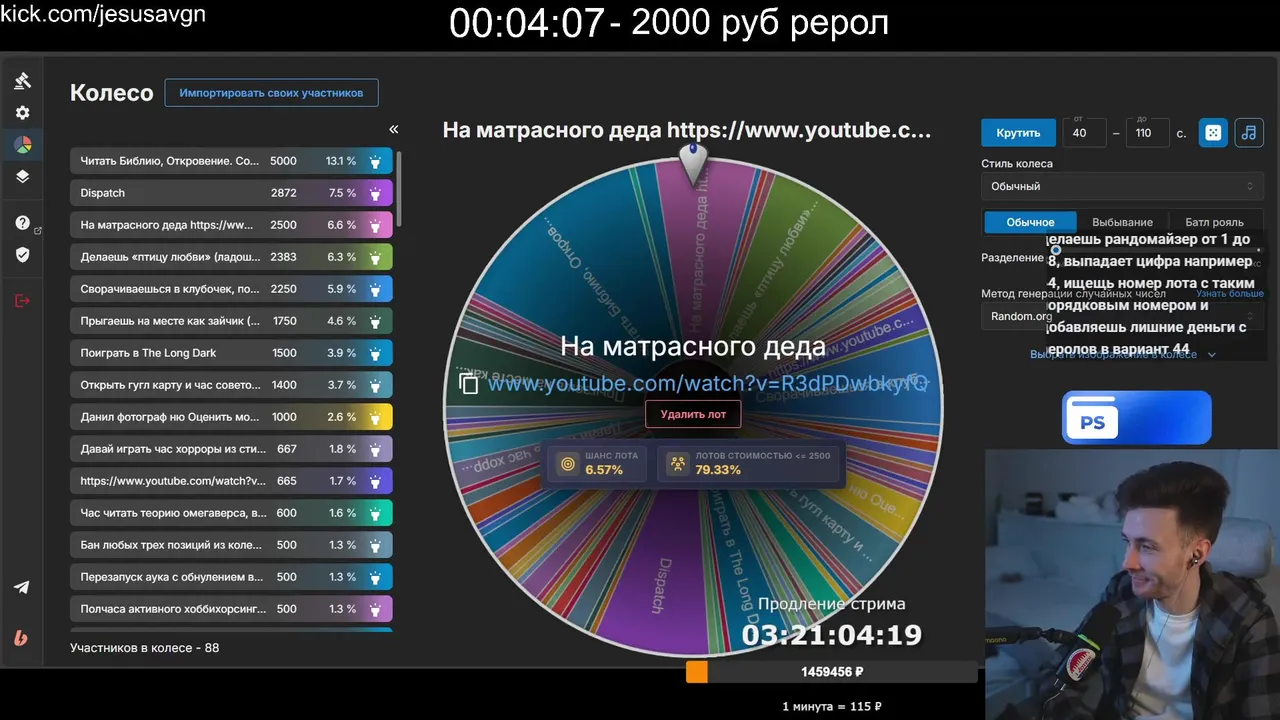Highlight 'Полчаса активного хоббихорсинга' spotlight icon
The image size is (1280, 720).
[x=375, y=609]
